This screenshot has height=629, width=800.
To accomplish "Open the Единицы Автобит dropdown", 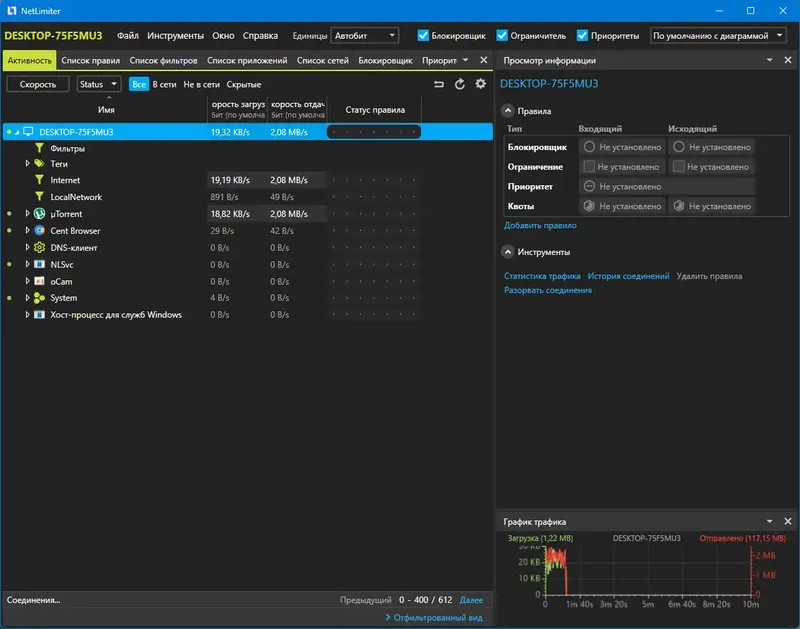I will click(x=365, y=35).
